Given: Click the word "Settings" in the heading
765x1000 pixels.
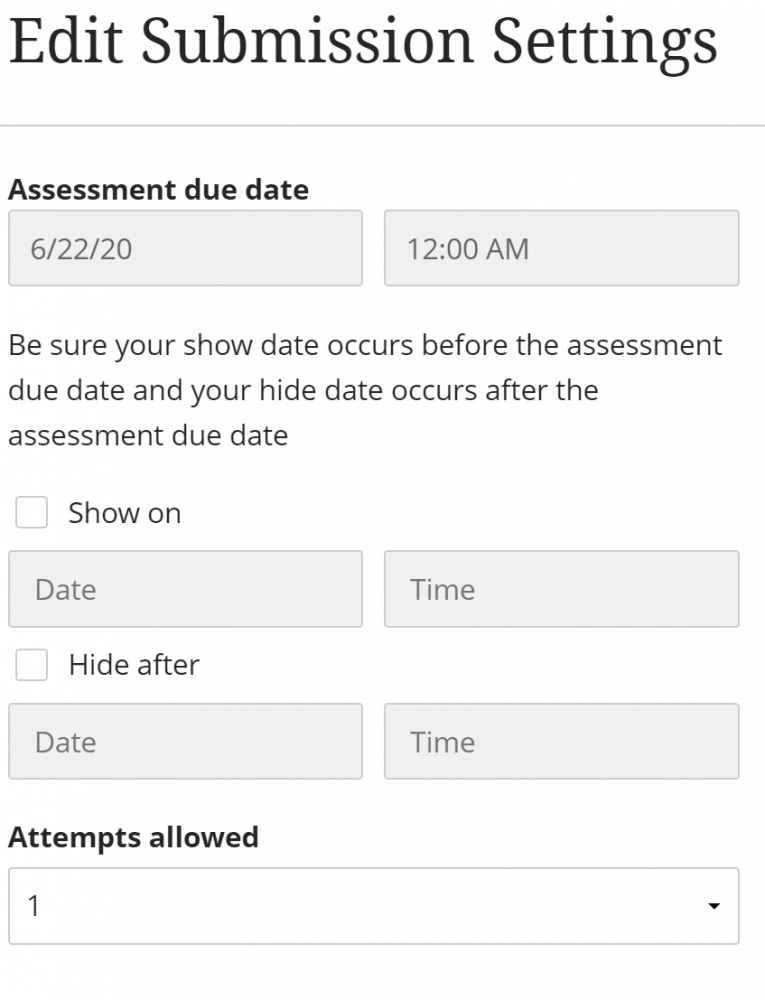Looking at the screenshot, I should point(605,40).
